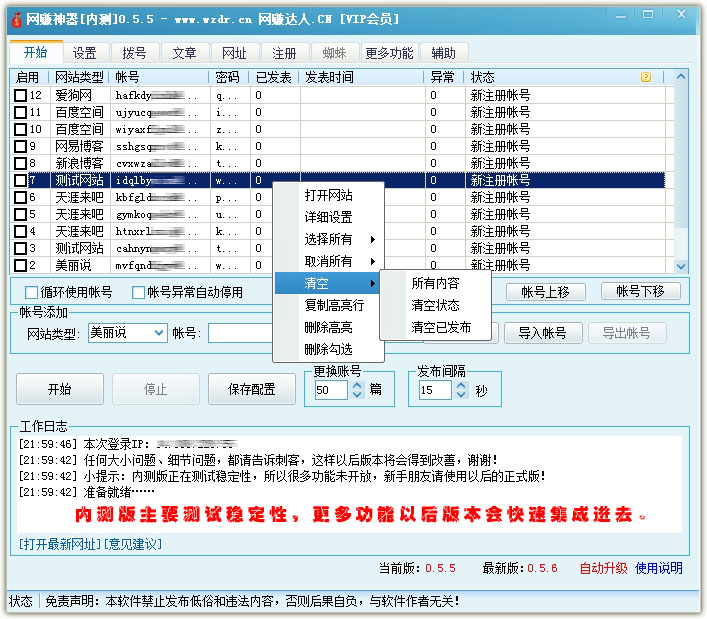Click the 保存配置 button
707x619 pixels.
[252, 389]
